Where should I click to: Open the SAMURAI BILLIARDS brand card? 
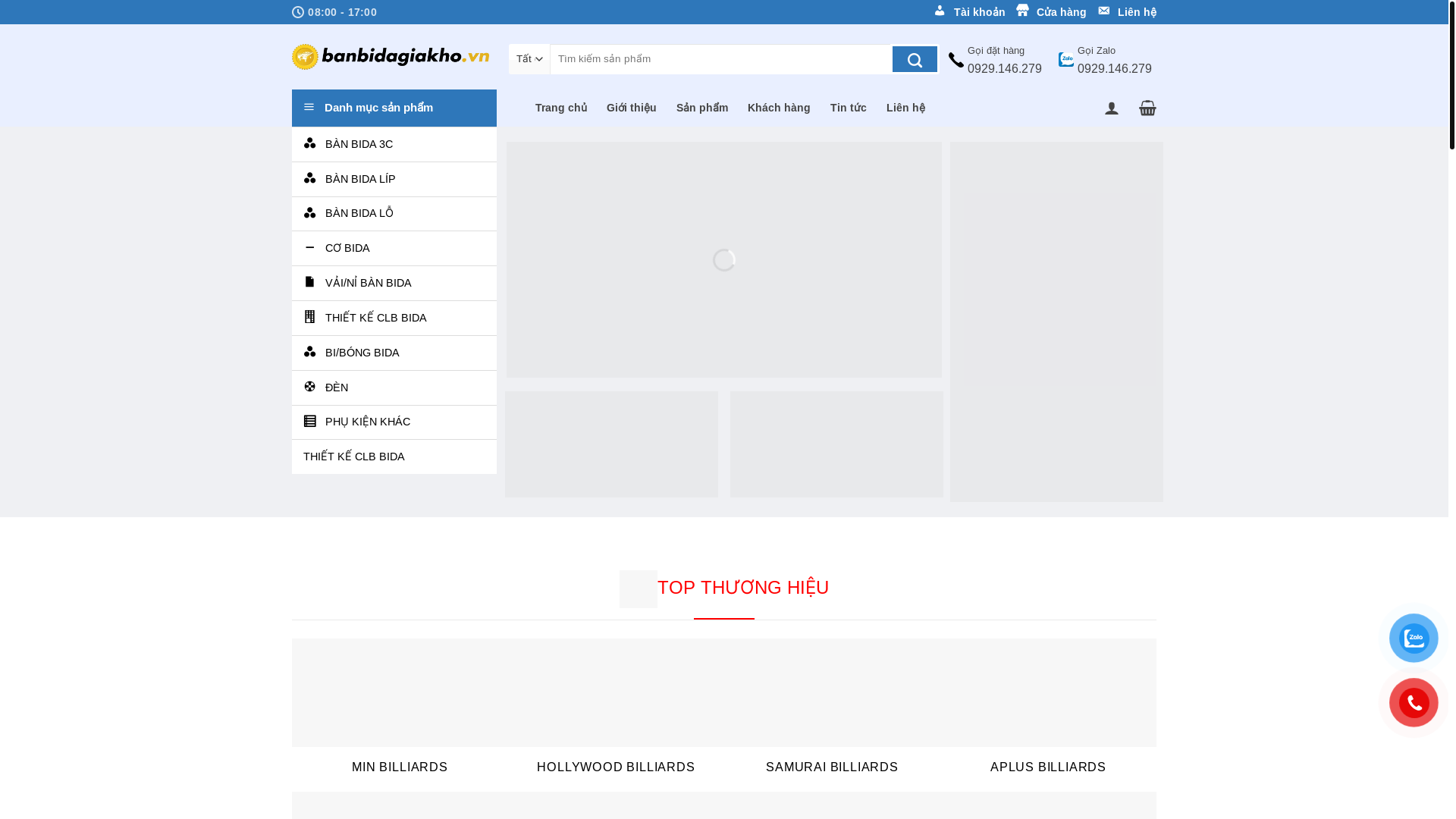click(832, 709)
